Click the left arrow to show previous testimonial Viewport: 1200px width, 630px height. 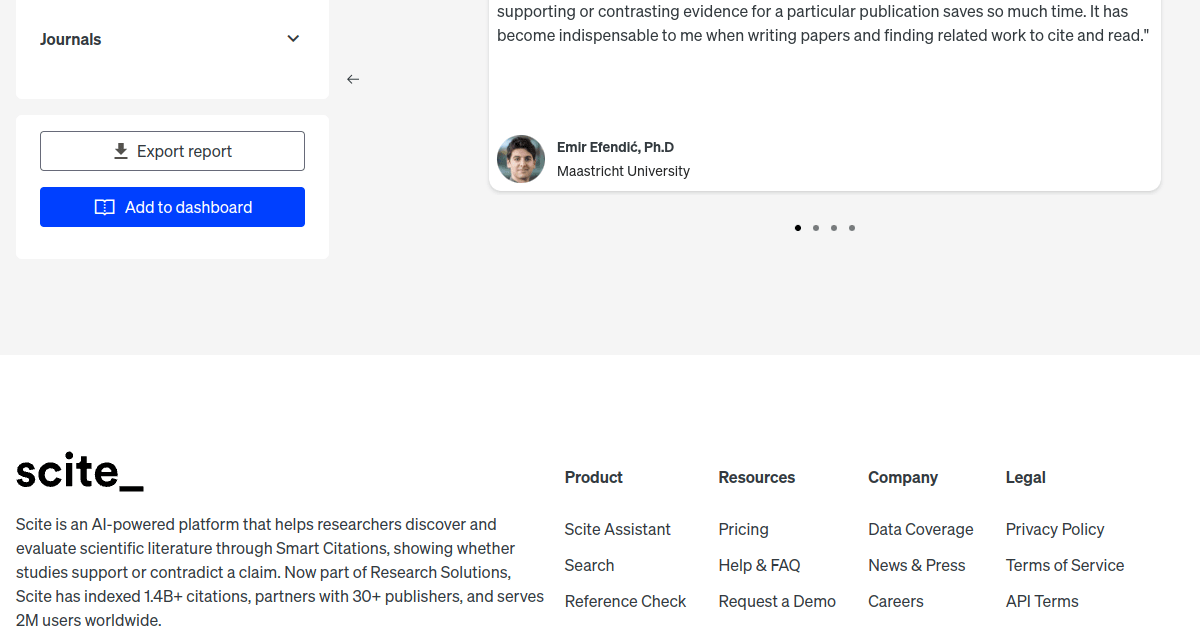click(x=353, y=79)
